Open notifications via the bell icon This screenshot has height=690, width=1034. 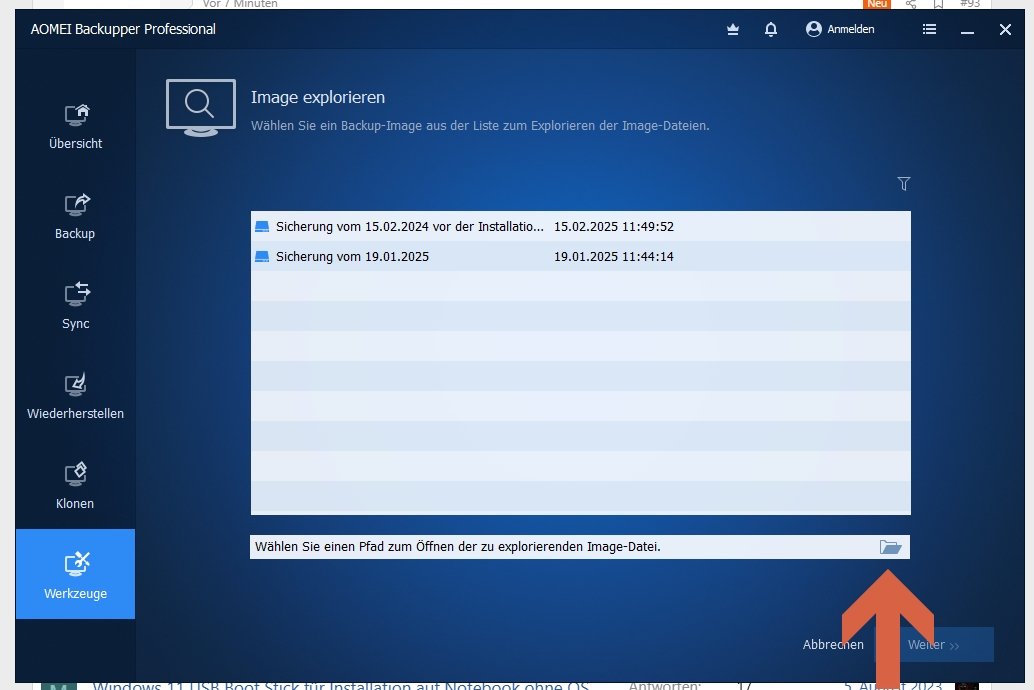coord(771,29)
